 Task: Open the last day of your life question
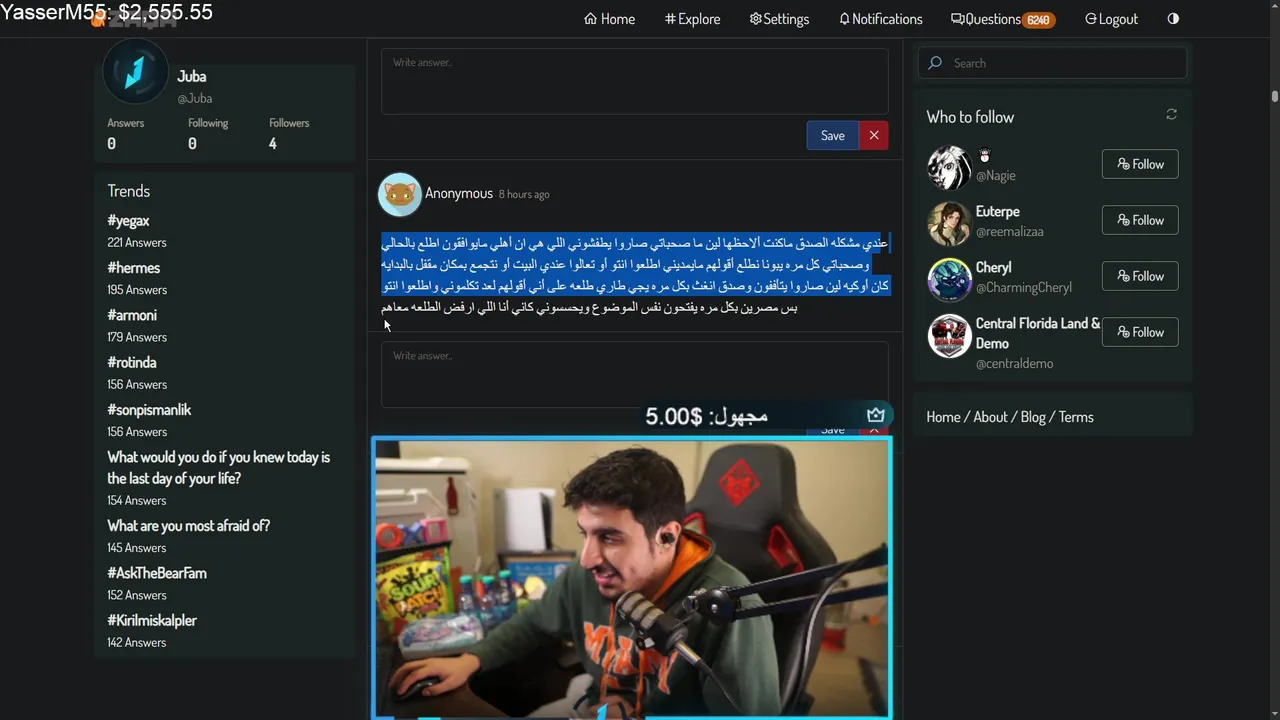pos(218,468)
